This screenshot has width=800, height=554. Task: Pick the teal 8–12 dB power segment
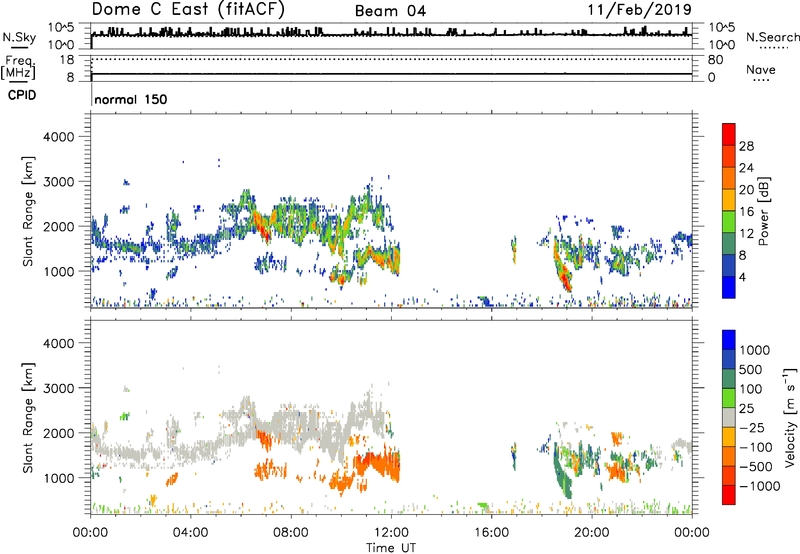729,244
